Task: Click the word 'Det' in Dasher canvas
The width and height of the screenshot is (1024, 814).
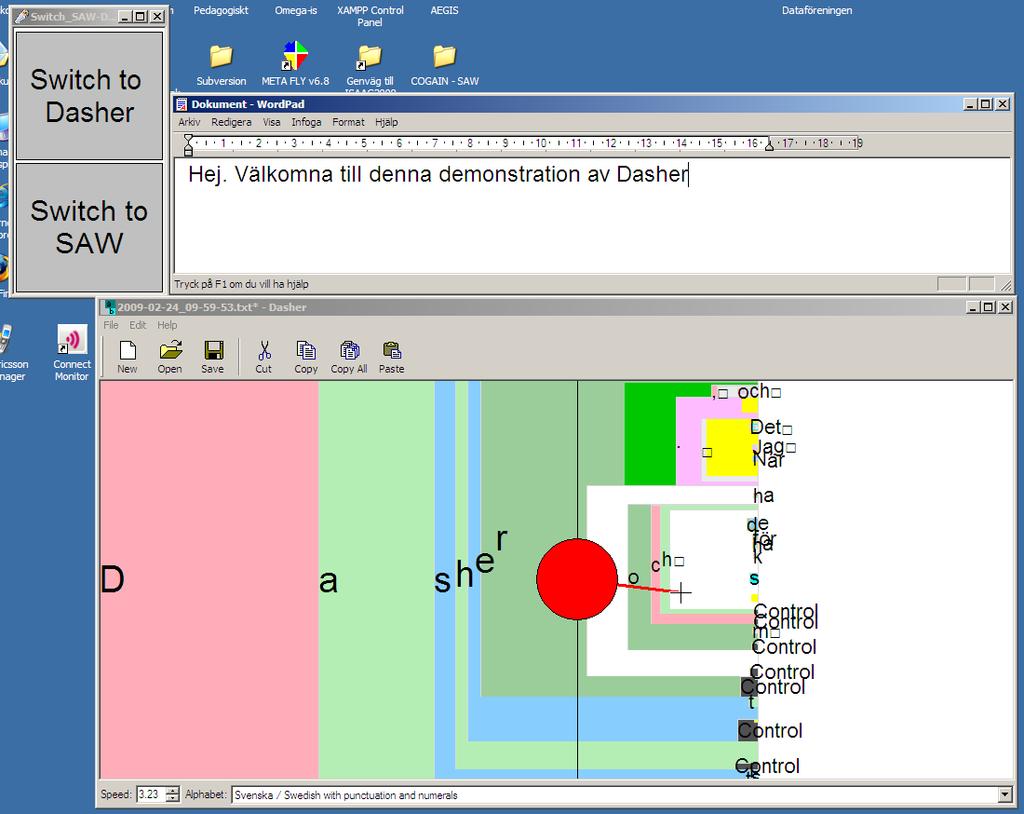Action: point(765,427)
